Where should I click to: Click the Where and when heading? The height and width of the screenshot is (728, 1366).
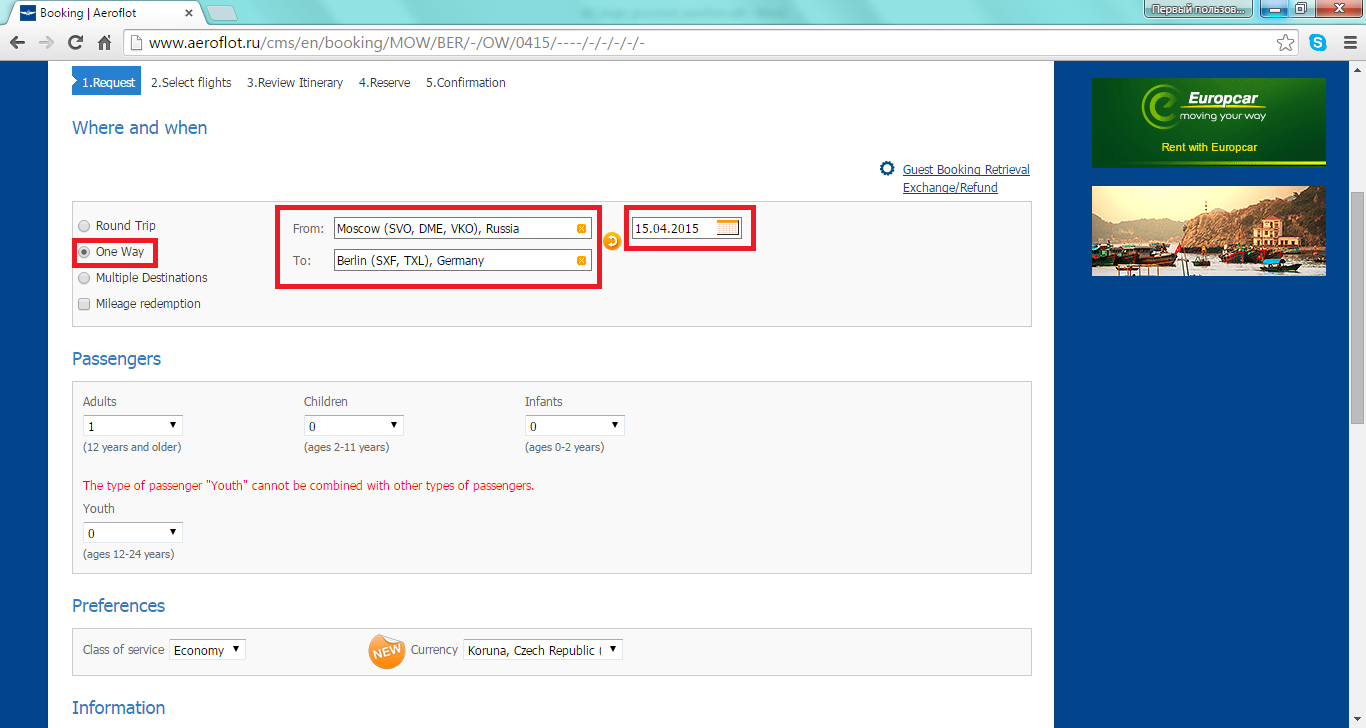(x=140, y=128)
